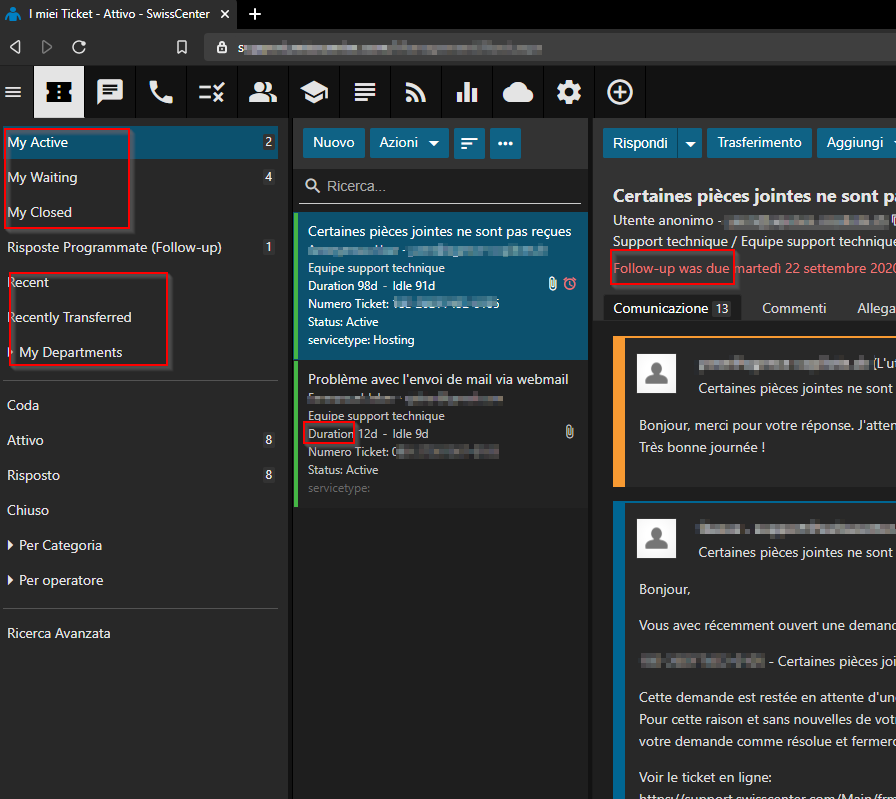Toggle the hamburger menu sidebar
The image size is (896, 799).
click(x=14, y=92)
